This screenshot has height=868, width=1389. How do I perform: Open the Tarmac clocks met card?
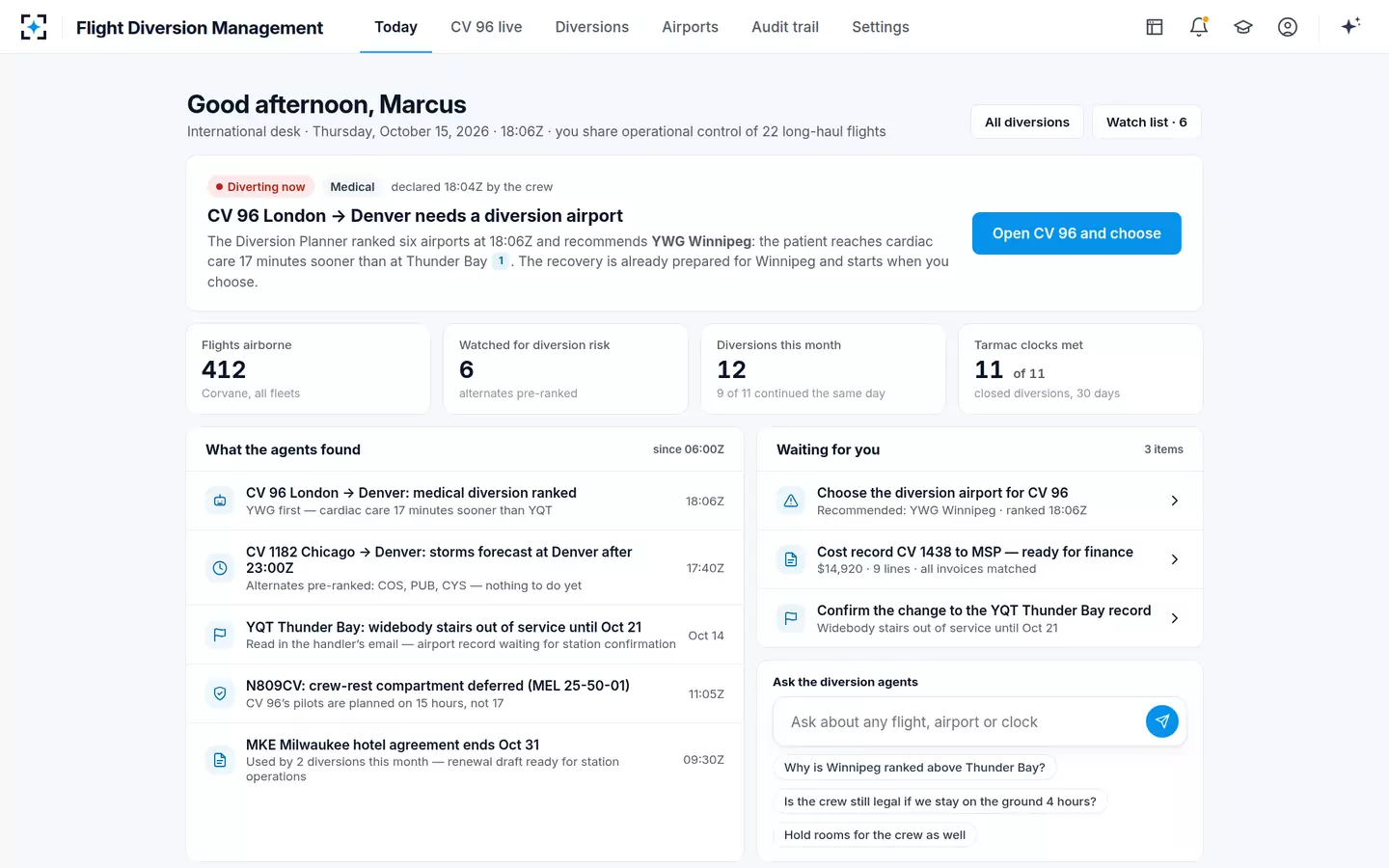pyautogui.click(x=1080, y=369)
